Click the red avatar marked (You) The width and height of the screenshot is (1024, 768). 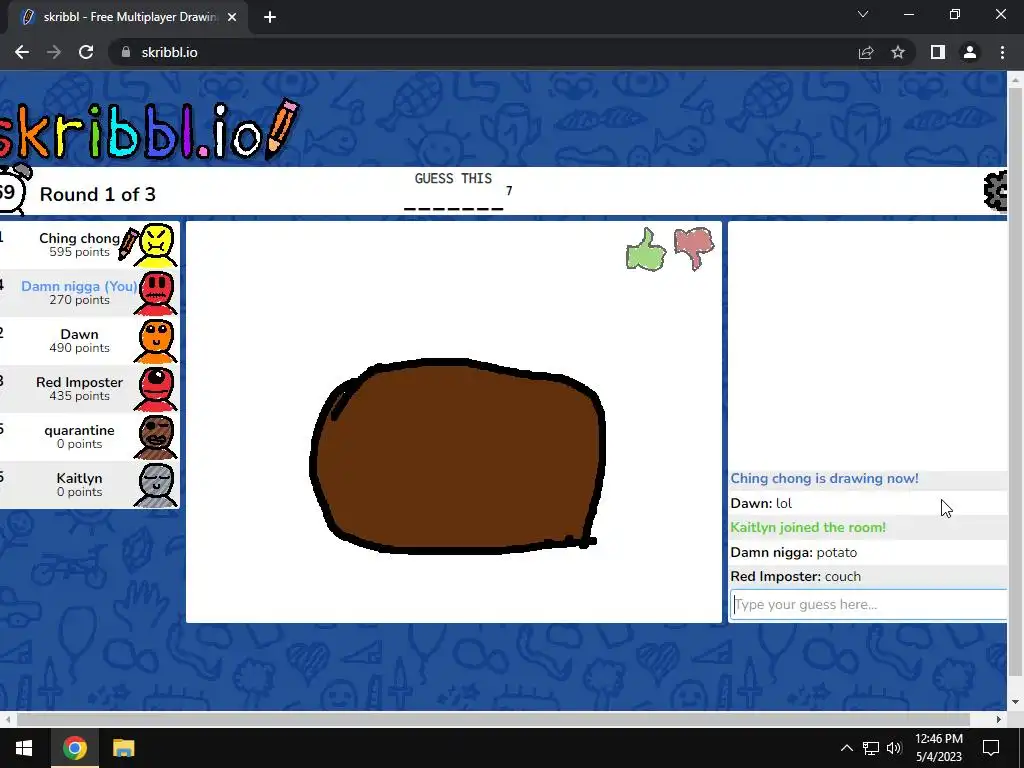[x=156, y=293]
